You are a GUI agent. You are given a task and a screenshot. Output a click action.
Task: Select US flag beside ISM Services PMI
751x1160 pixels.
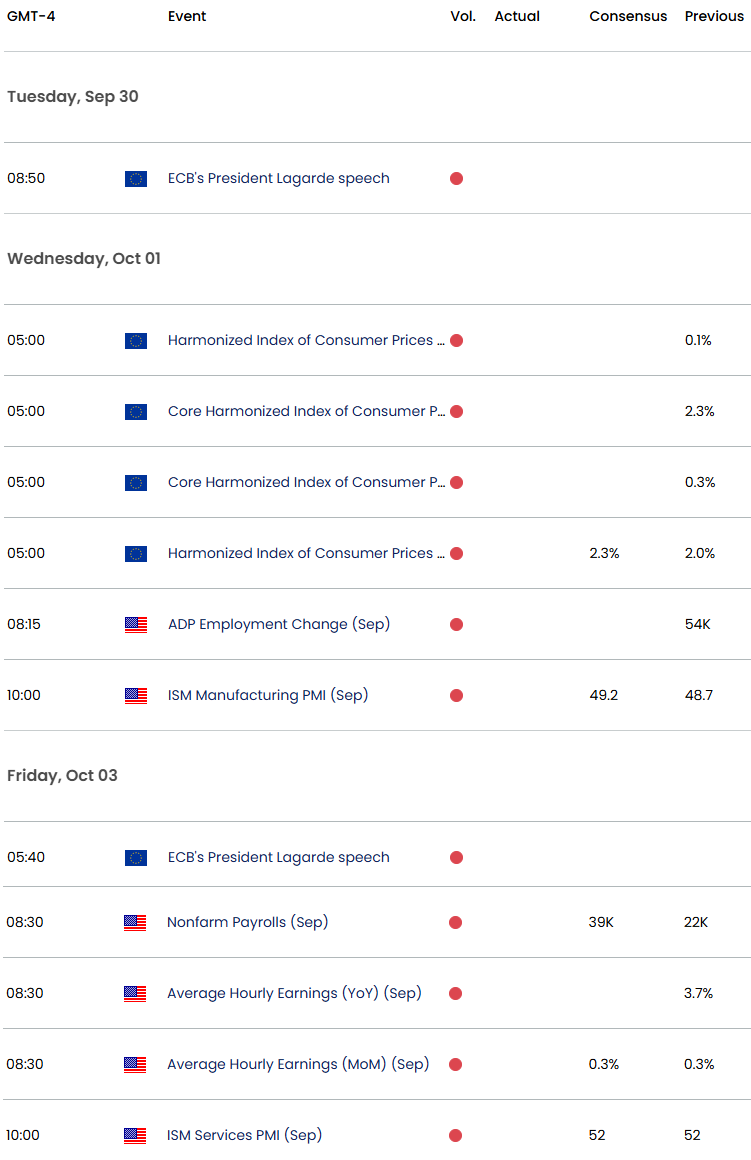pyautogui.click(x=135, y=1136)
